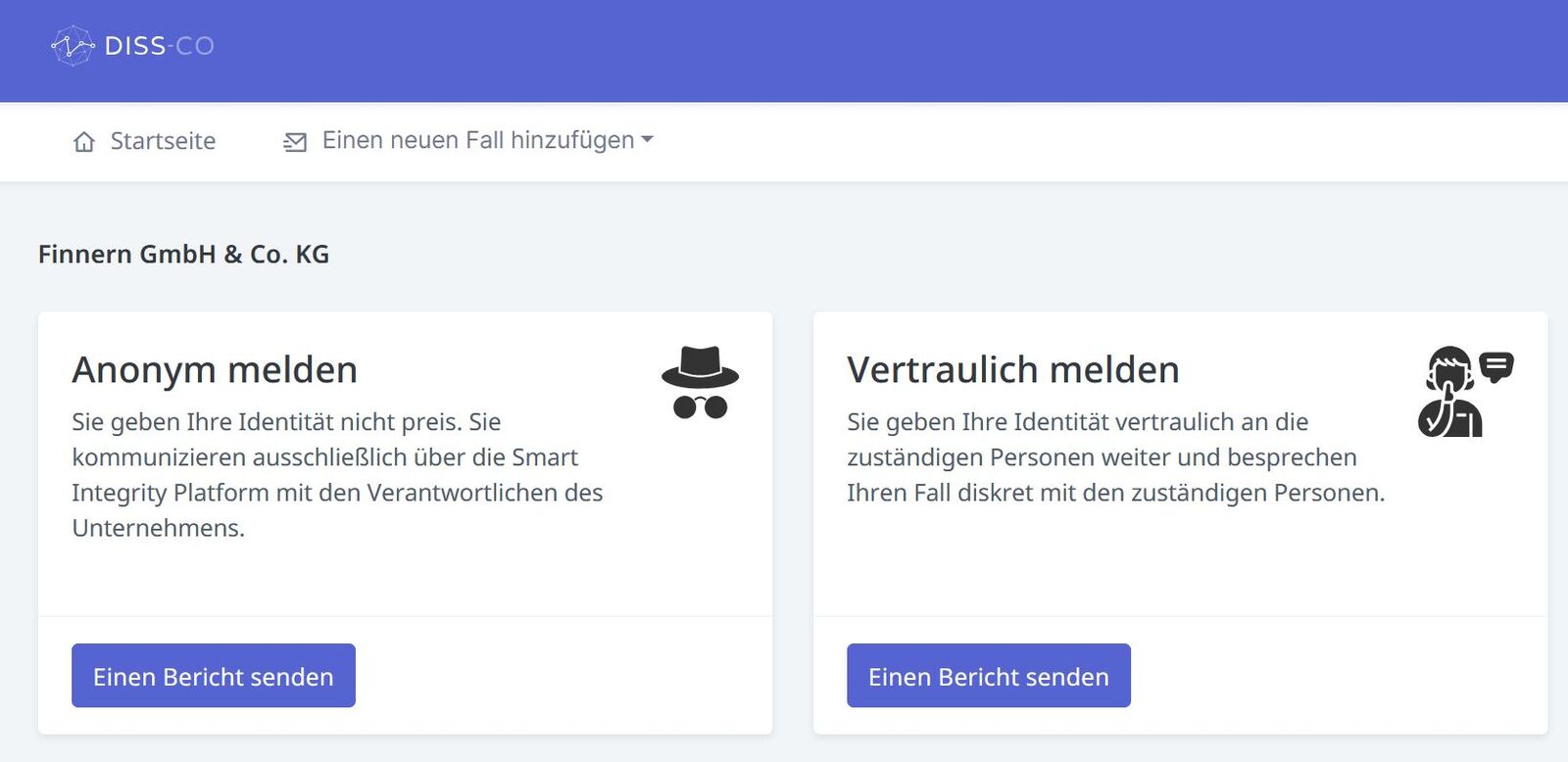Click the DISS-CO brand name text
The height and width of the screenshot is (762, 1568).
coord(159,46)
